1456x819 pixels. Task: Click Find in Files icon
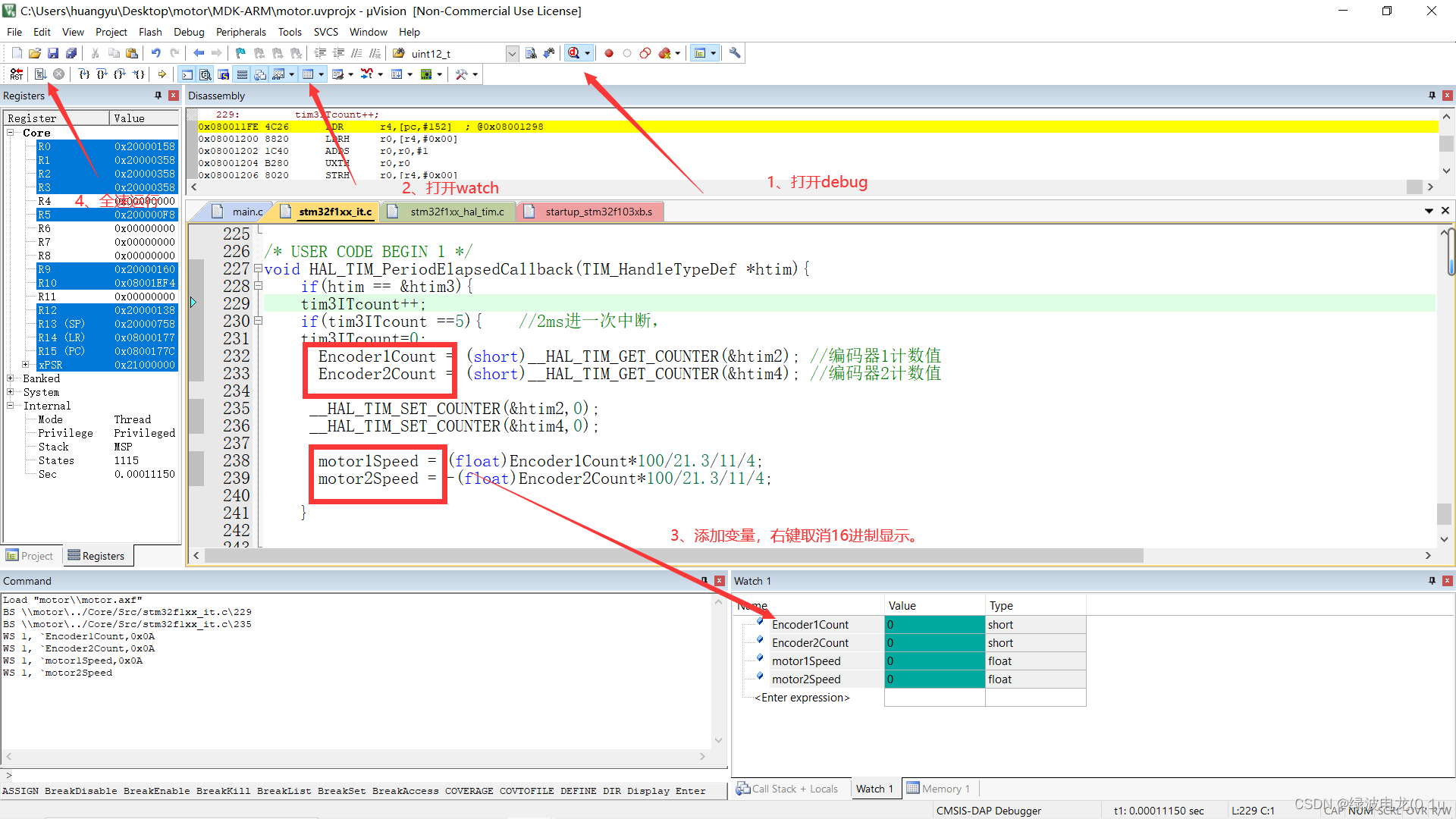pos(399,53)
